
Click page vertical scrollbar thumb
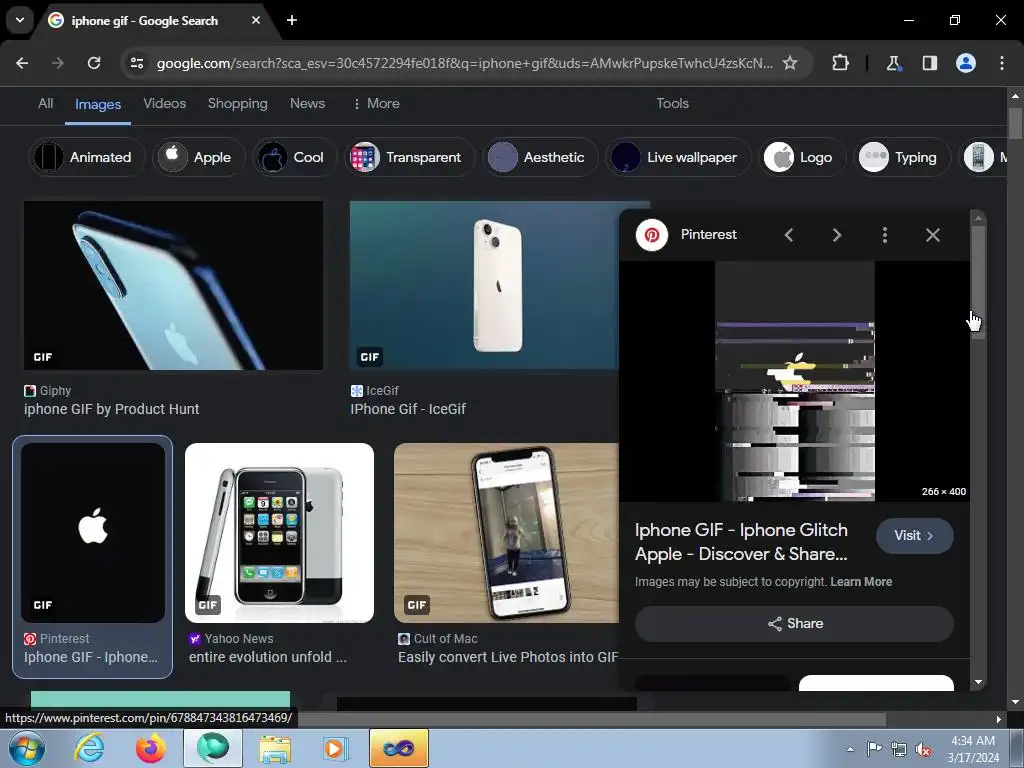(x=1015, y=123)
